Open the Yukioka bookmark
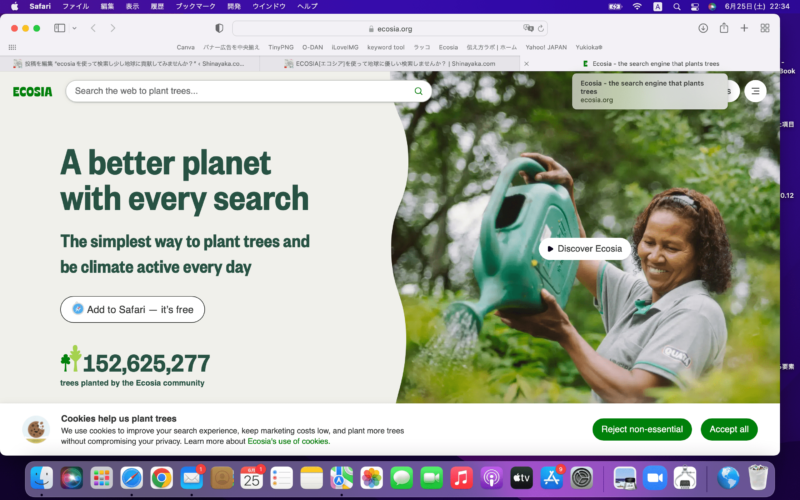This screenshot has width=800, height=500. 589,47
